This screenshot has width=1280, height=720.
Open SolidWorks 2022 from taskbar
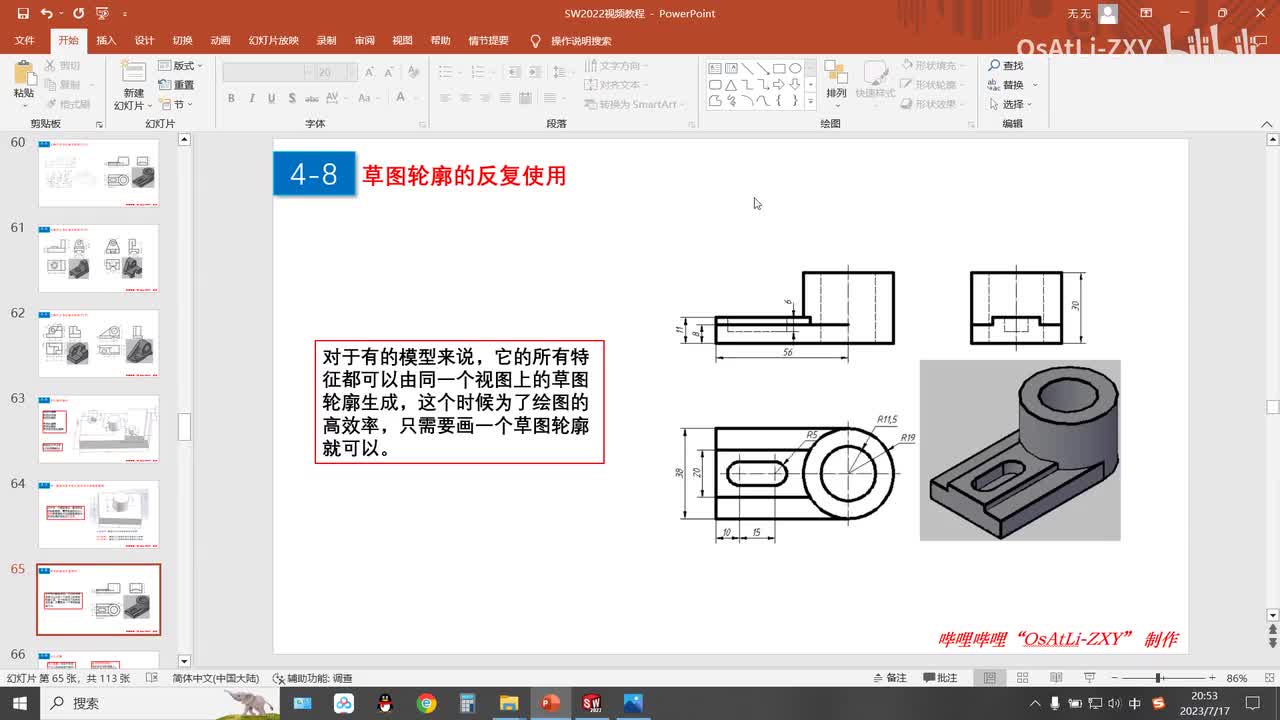tap(591, 703)
